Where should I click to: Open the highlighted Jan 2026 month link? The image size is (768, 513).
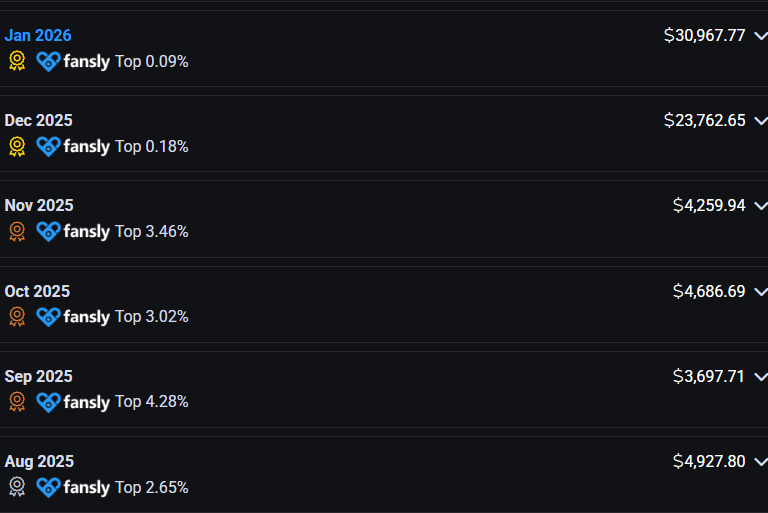38,35
